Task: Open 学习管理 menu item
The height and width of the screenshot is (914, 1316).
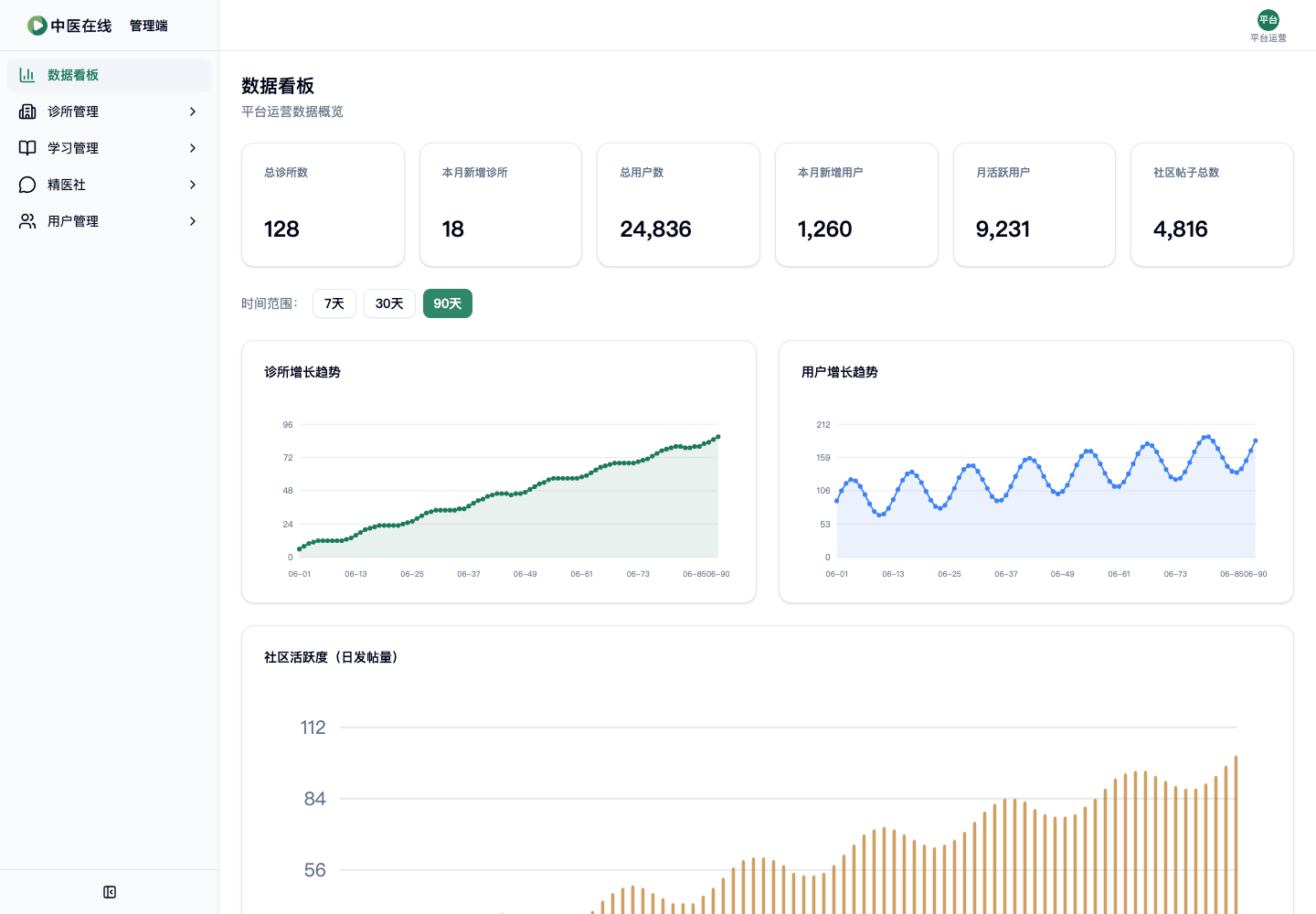Action: click(x=109, y=148)
